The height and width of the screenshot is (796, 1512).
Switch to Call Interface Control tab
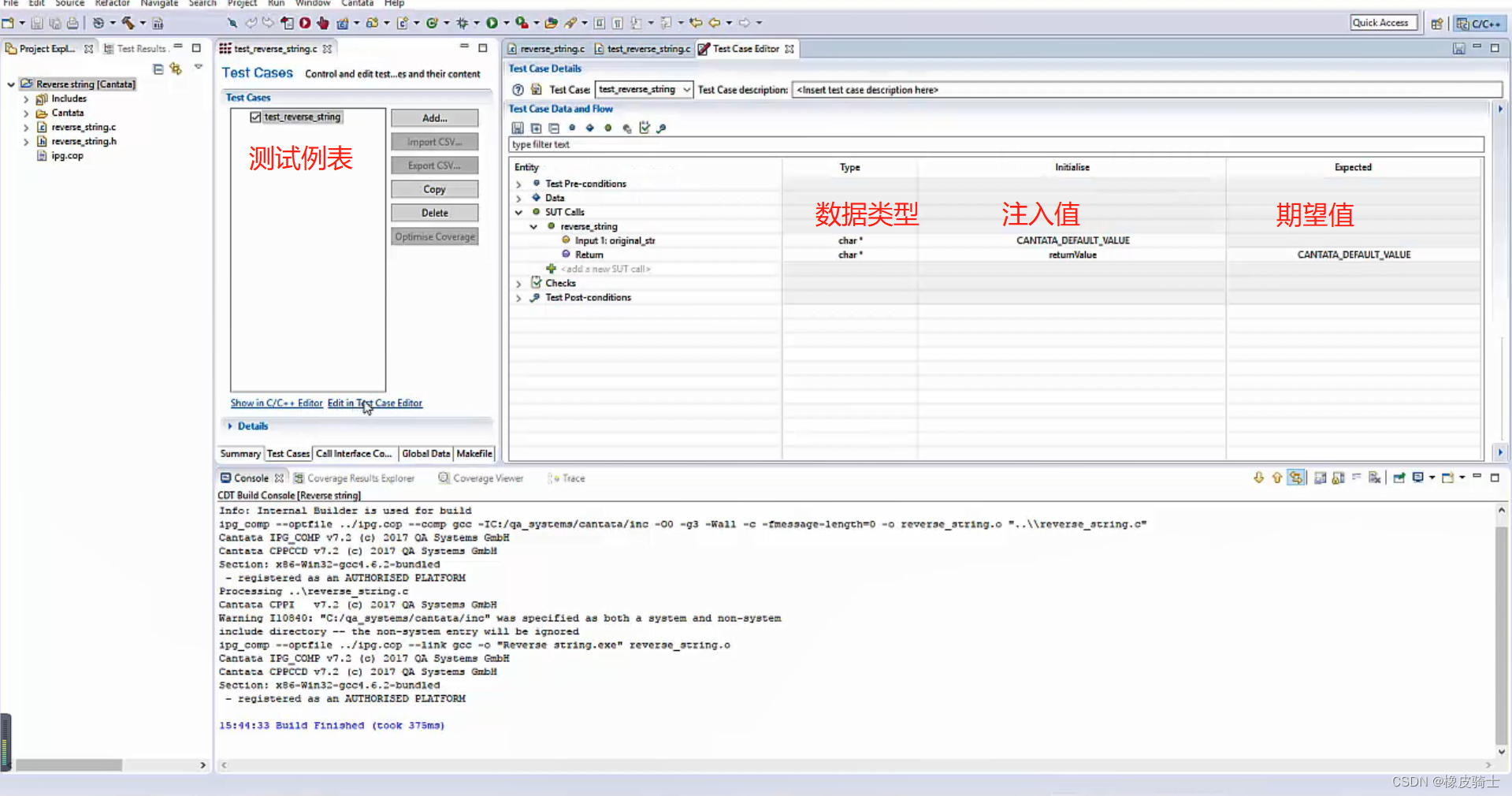tap(354, 454)
